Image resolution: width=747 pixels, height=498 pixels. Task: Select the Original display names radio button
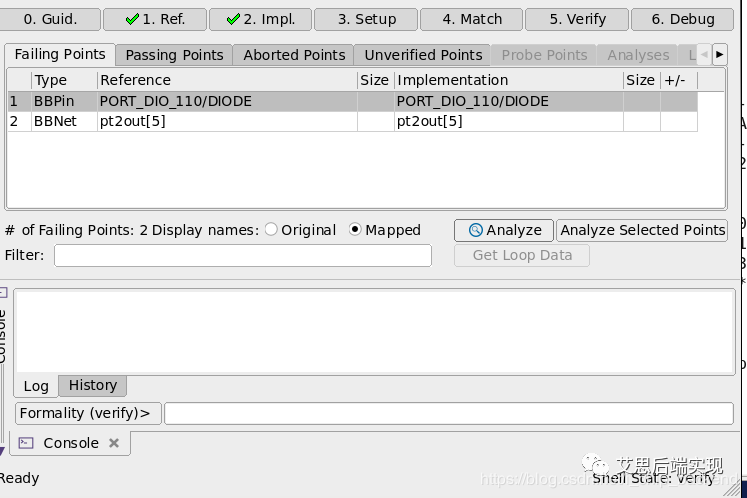271,230
